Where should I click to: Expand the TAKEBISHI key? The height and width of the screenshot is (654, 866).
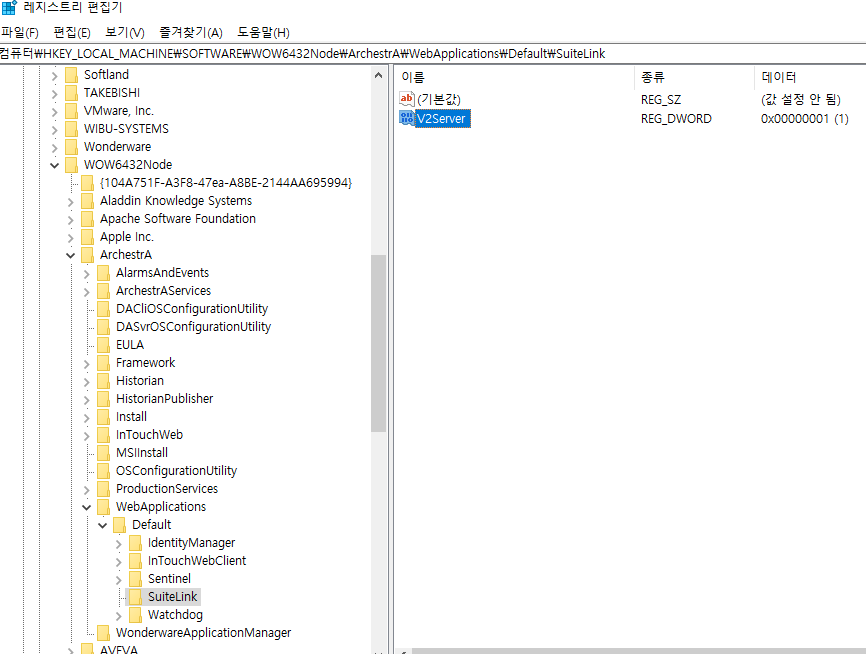pyautogui.click(x=54, y=94)
